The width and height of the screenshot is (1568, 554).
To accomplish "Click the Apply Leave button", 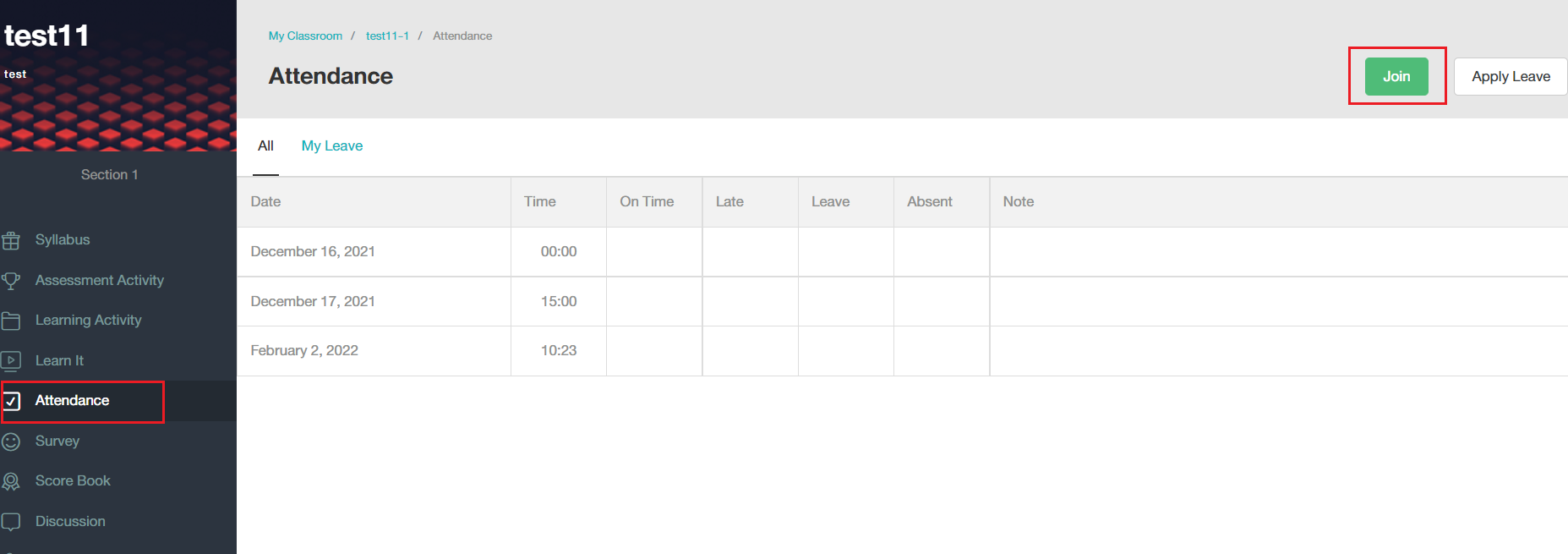I will (x=1511, y=76).
